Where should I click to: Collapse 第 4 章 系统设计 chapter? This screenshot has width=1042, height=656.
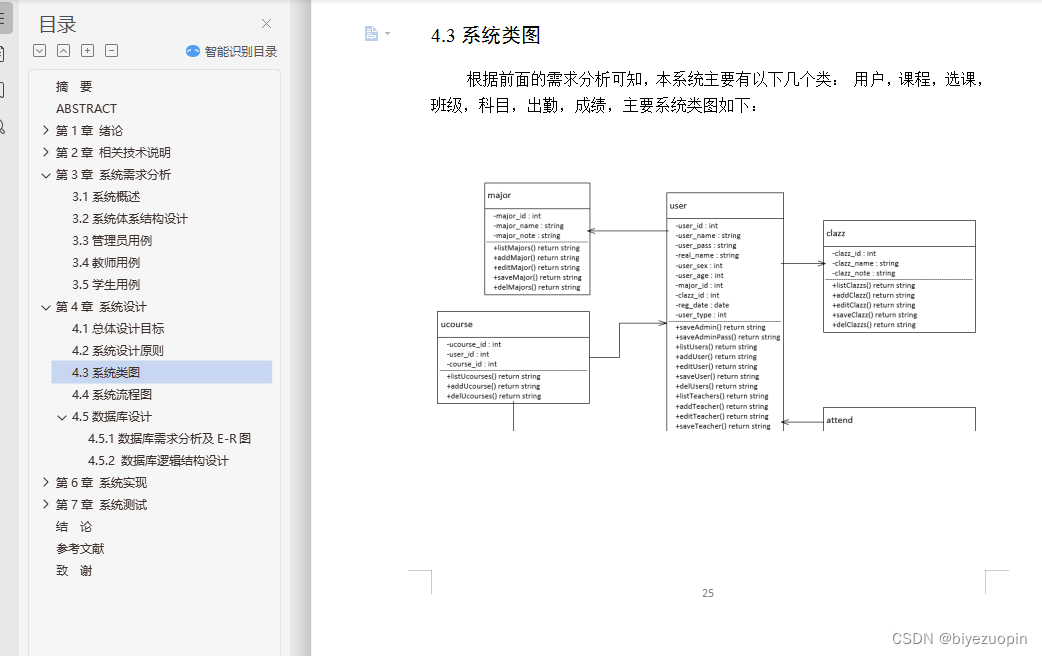click(x=45, y=306)
